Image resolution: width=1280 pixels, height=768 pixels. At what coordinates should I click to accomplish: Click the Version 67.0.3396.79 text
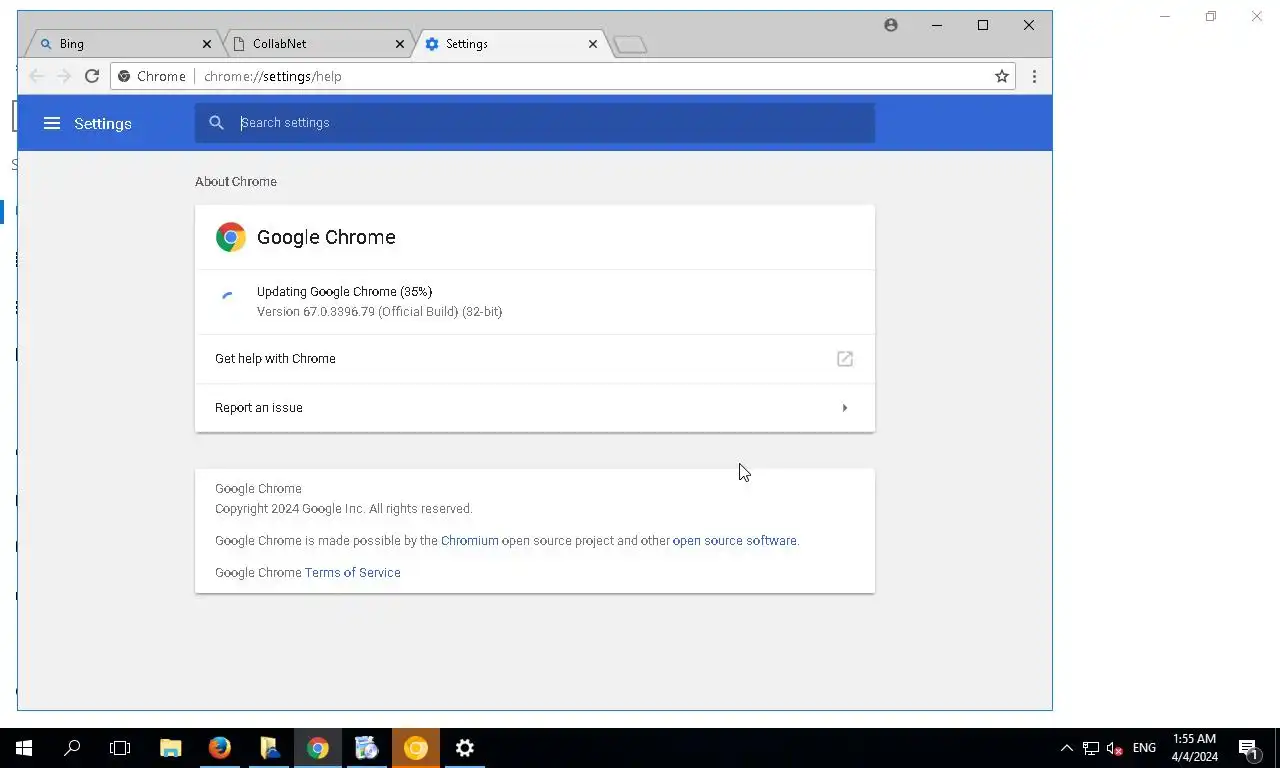[379, 312]
